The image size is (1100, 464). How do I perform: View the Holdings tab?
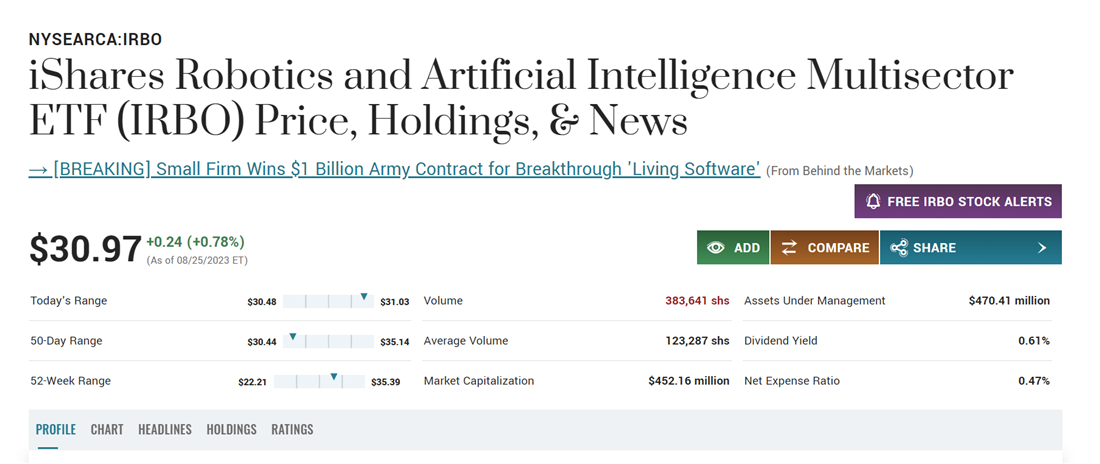point(231,429)
